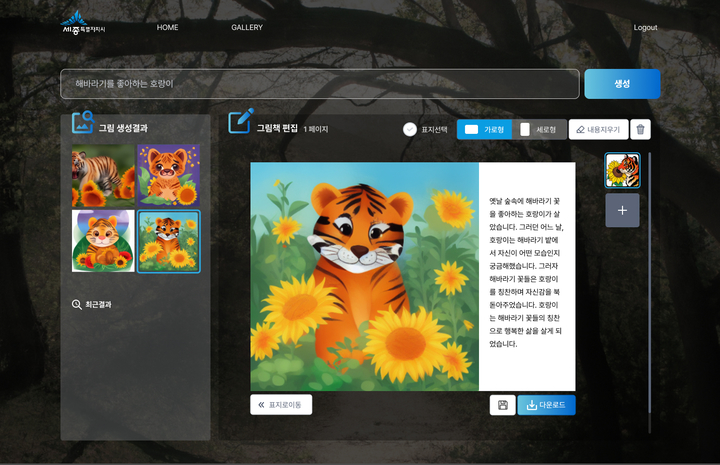Click the prompt text input field
The image size is (720, 465).
[x=319, y=84]
